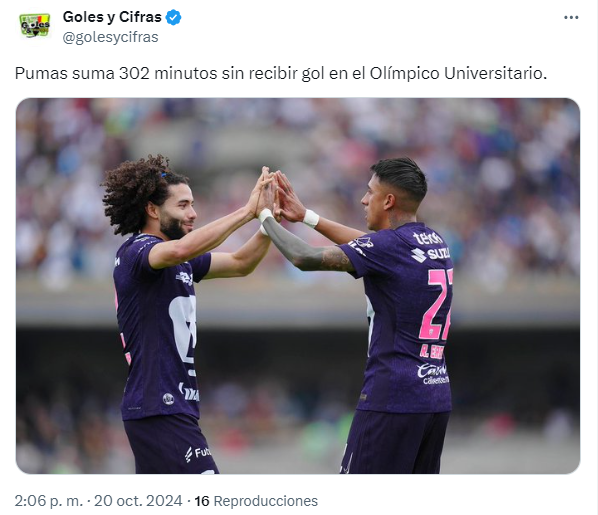Click the 20 oct. 2024 date
Screen dimensions: 598x515
click(x=138, y=501)
